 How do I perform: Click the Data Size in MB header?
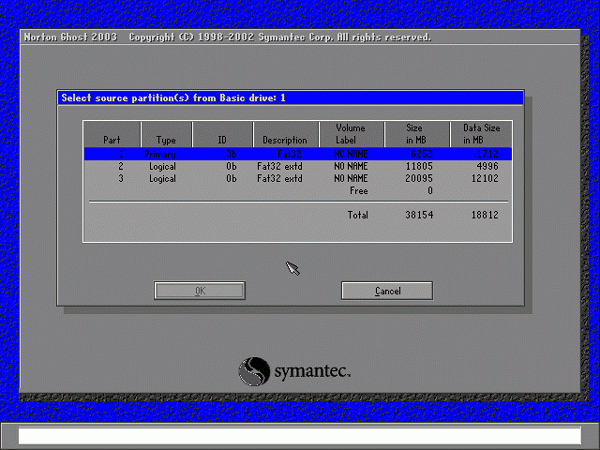481,134
